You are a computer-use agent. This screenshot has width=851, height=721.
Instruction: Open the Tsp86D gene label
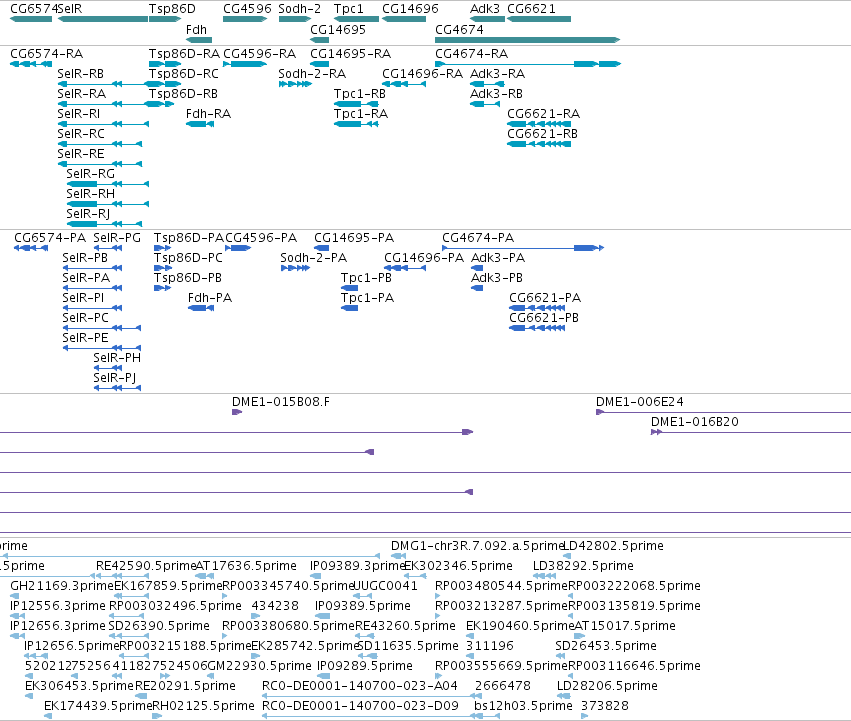pyautogui.click(x=172, y=9)
